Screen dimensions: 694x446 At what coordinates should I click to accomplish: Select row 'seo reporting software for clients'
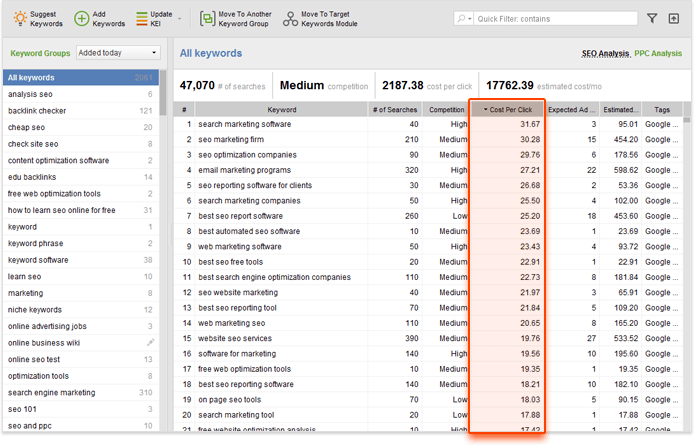[428, 185]
